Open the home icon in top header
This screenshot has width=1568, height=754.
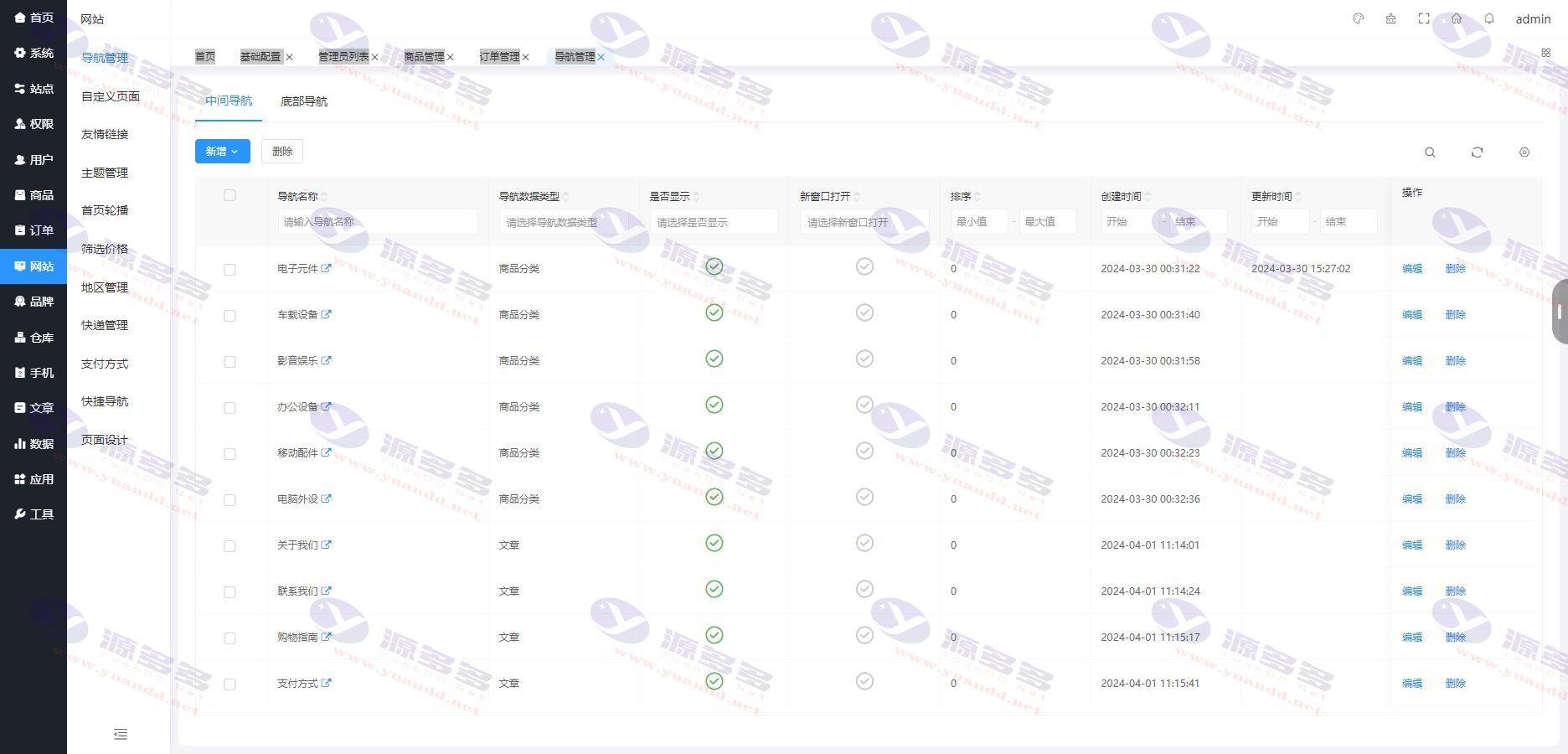[x=1457, y=18]
